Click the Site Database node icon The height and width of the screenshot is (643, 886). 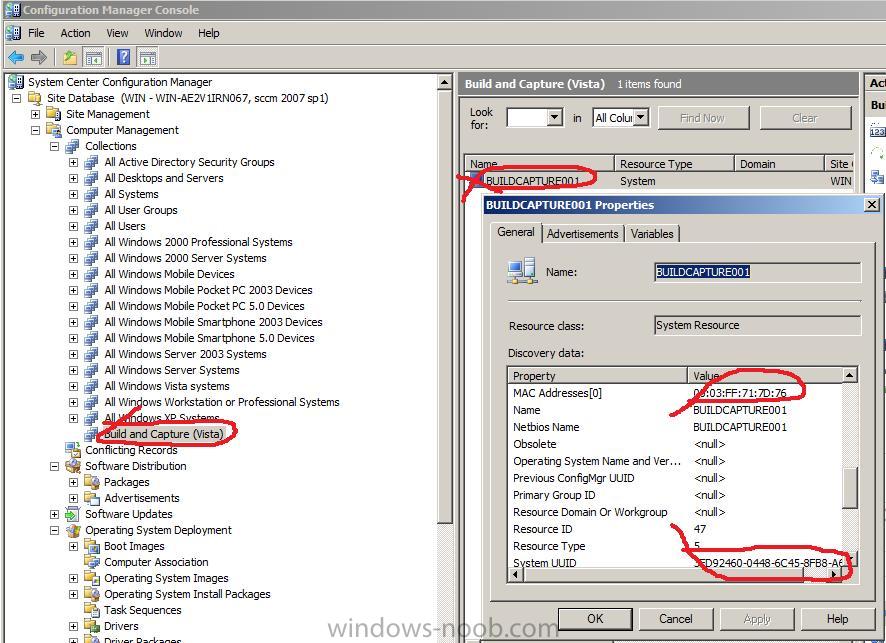[35, 98]
